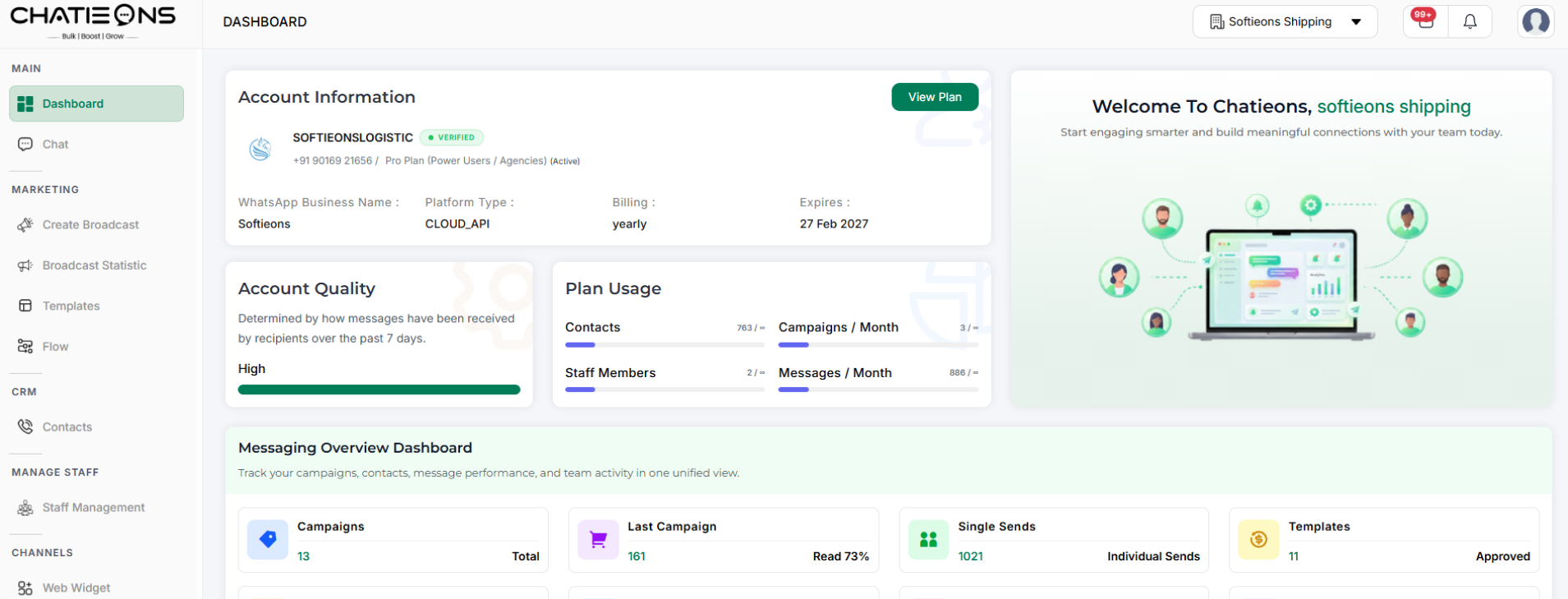Open the notification bell icon

(x=1469, y=22)
